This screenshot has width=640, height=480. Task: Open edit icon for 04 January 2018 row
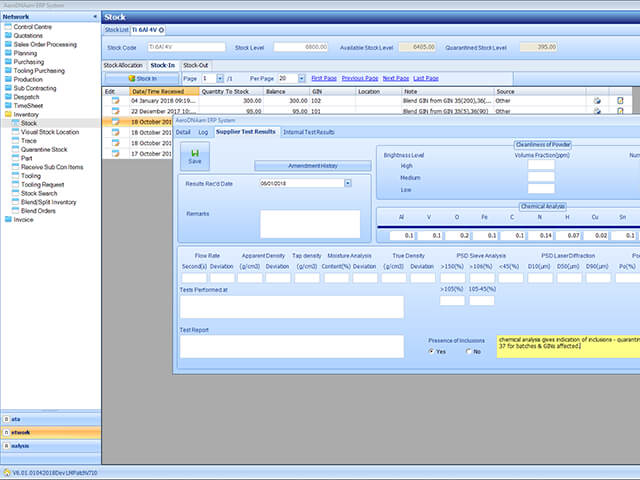pyautogui.click(x=116, y=100)
